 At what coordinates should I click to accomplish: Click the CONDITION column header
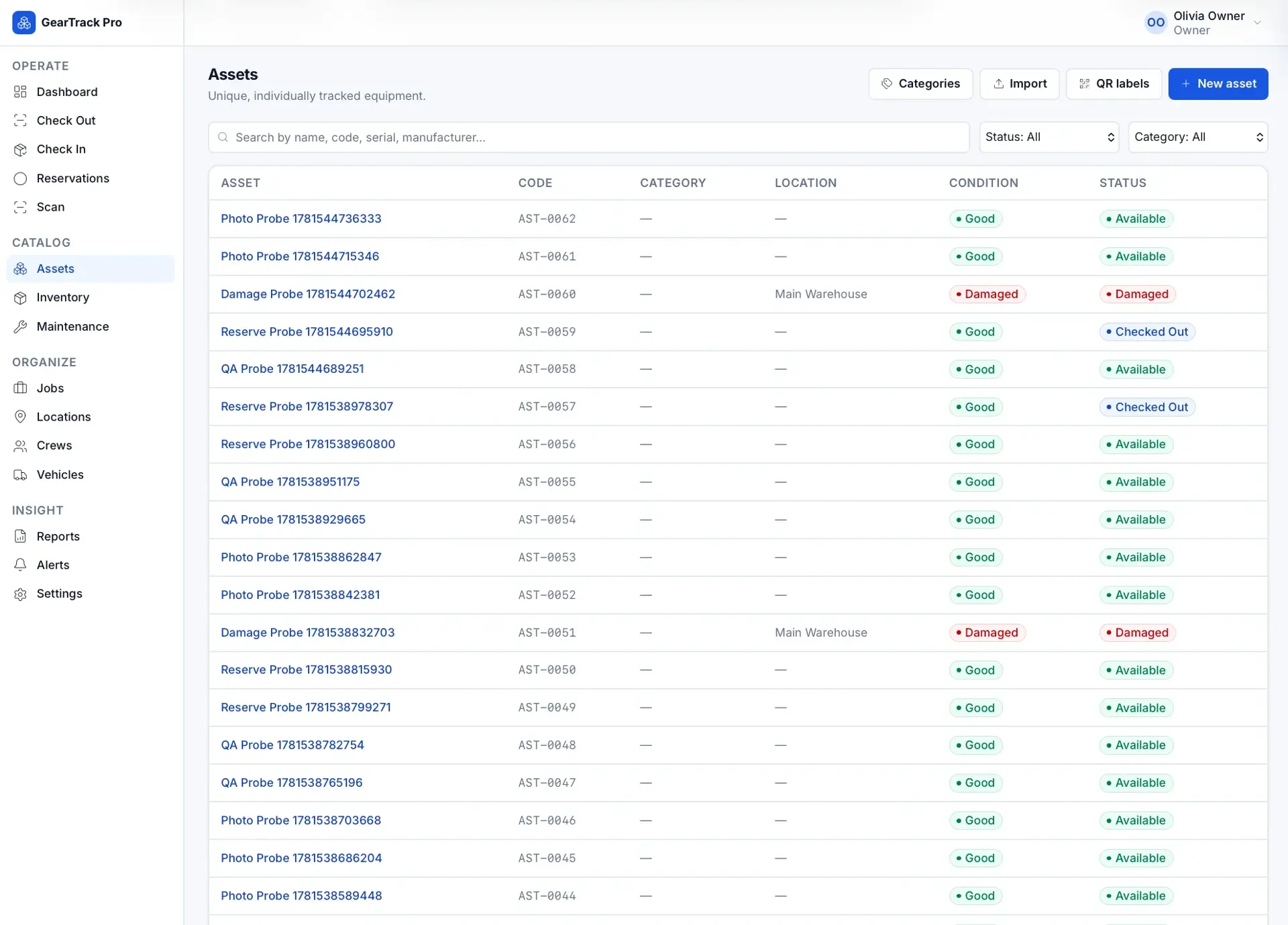[983, 183]
